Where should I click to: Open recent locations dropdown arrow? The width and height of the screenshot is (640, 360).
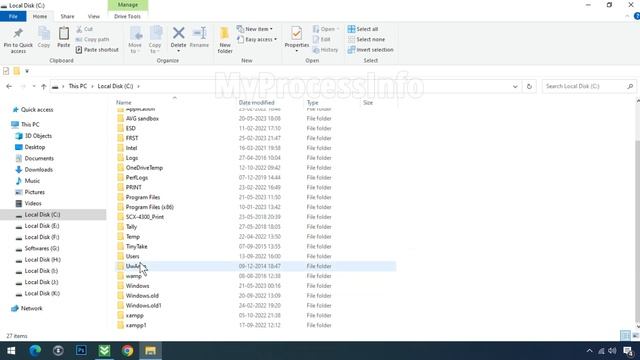point(33,86)
